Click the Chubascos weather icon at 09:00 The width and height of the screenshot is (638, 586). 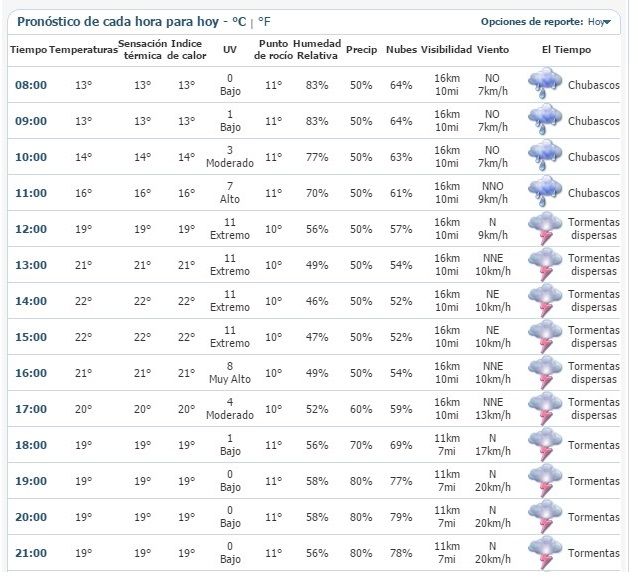pyautogui.click(x=545, y=120)
